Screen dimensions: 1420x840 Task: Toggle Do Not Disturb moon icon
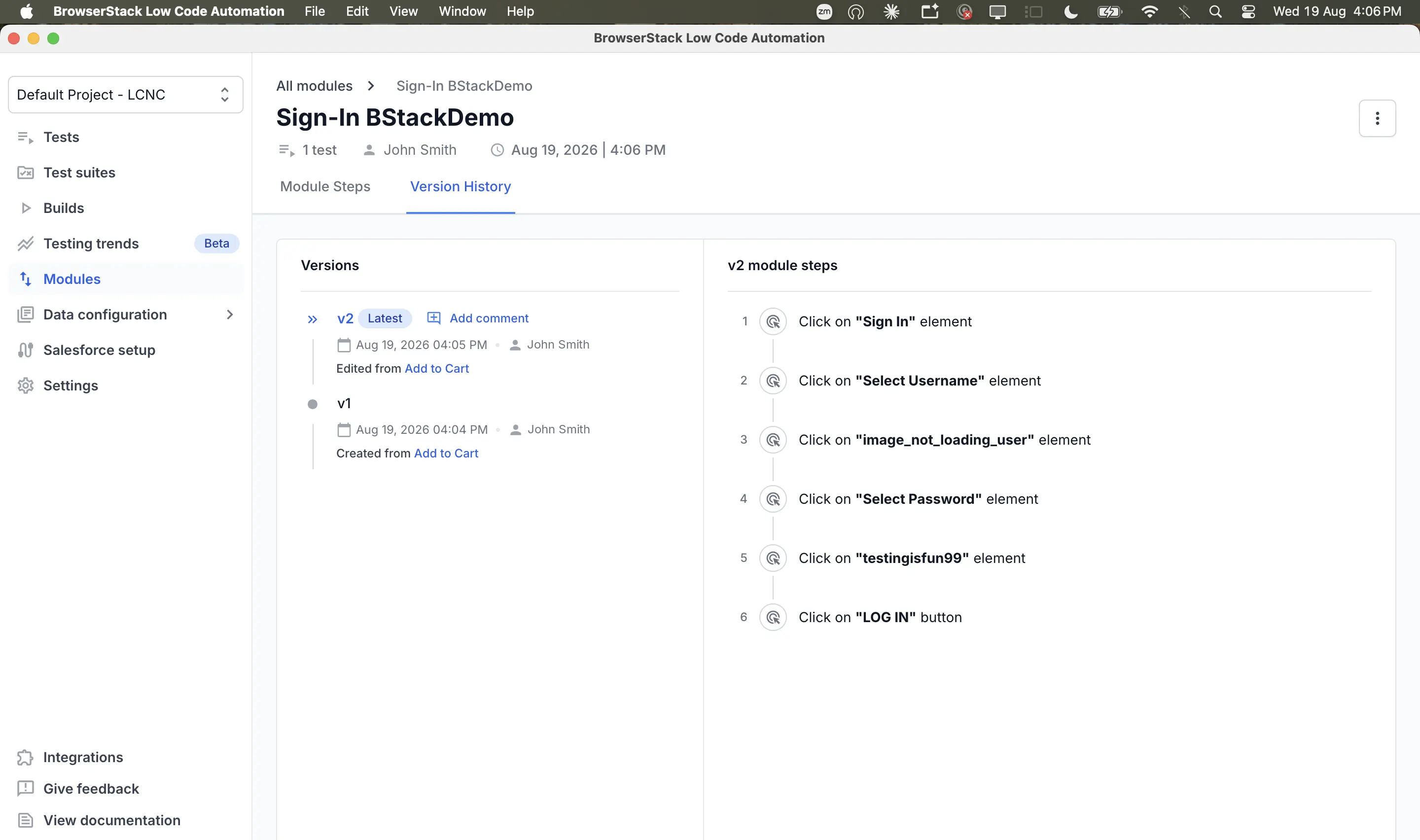point(1070,11)
